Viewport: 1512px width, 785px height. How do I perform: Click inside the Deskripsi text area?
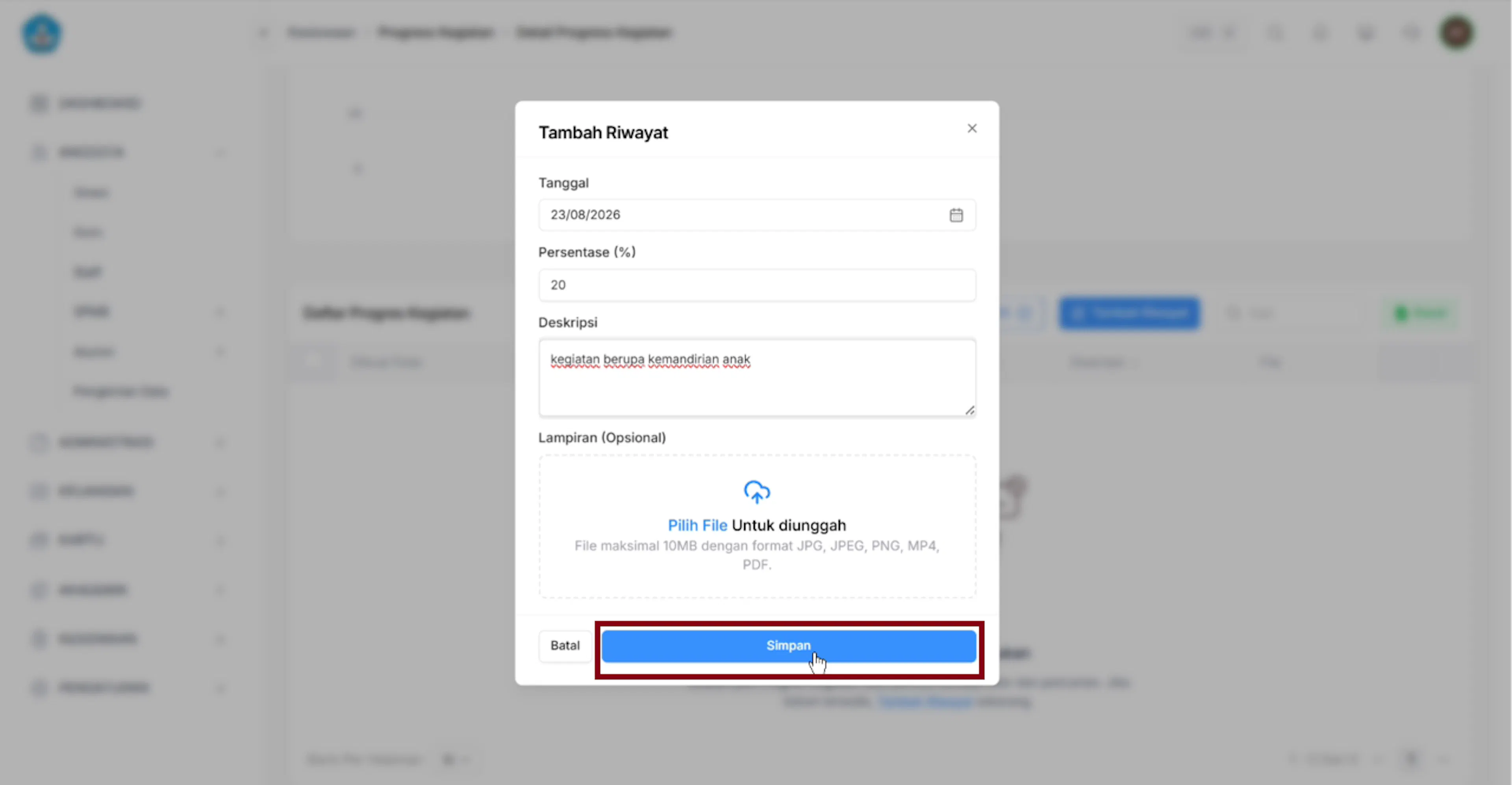pos(757,377)
